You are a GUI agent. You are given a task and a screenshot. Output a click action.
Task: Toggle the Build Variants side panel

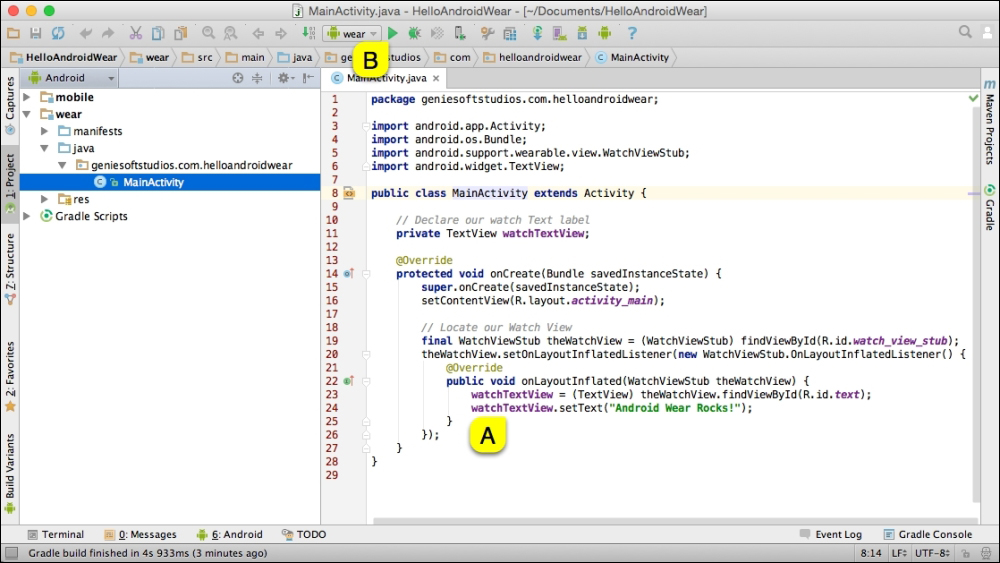click(10, 473)
